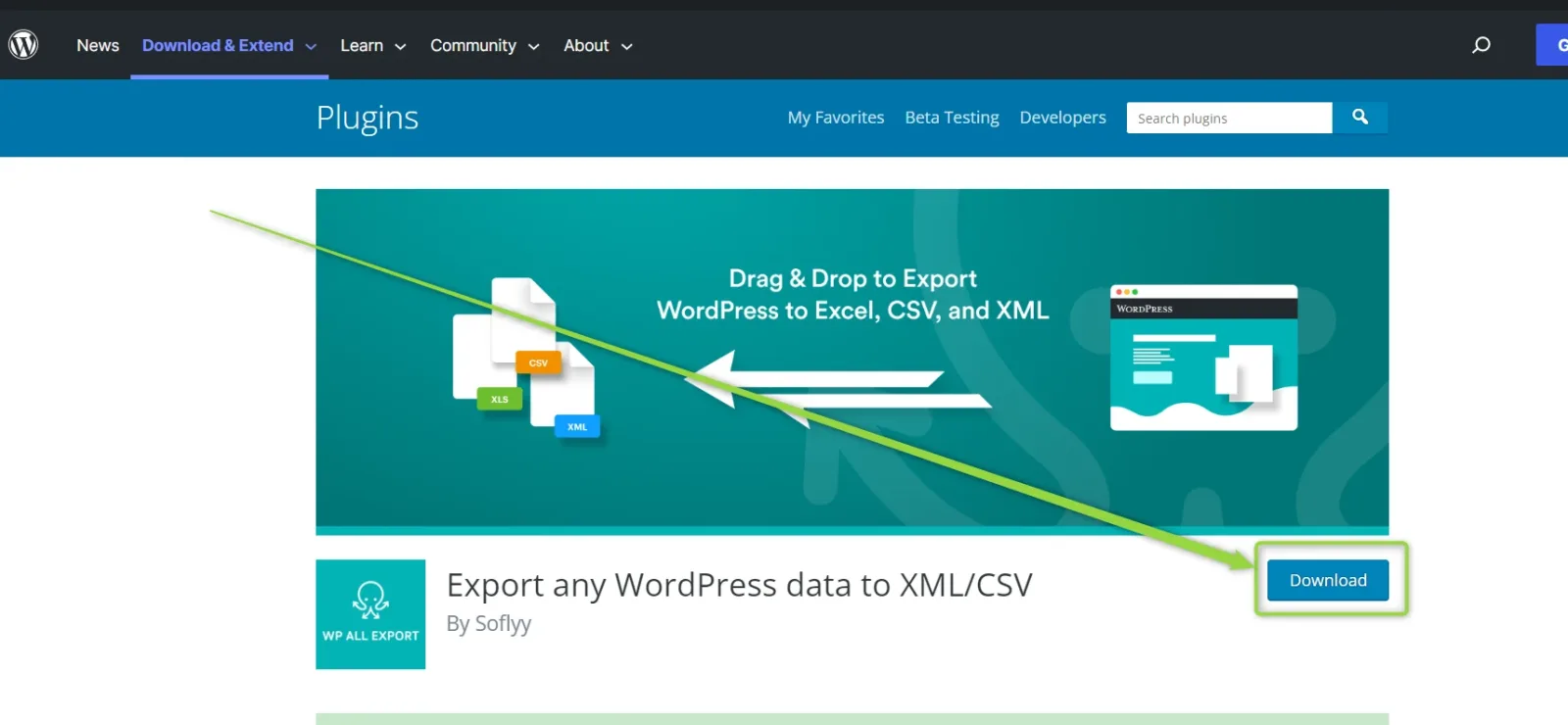Submit plugin search with magnifier button
The width and height of the screenshot is (1568, 725).
pos(1360,118)
